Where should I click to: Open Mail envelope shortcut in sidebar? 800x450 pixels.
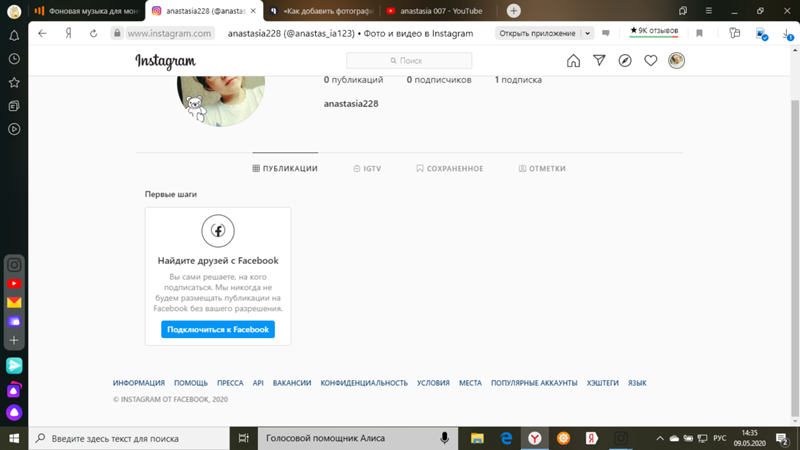tap(14, 303)
